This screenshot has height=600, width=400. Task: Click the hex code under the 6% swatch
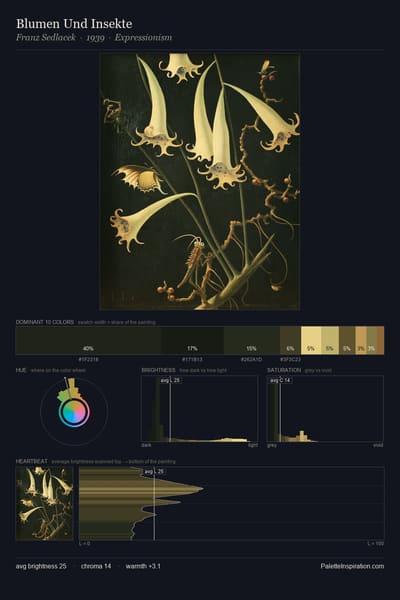point(291,360)
